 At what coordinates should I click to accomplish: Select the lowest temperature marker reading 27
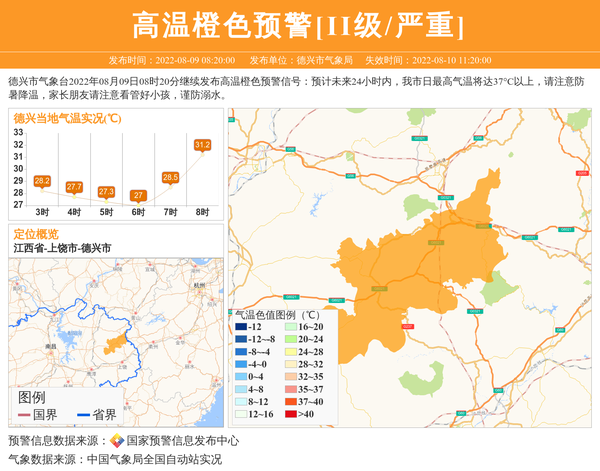click(138, 195)
